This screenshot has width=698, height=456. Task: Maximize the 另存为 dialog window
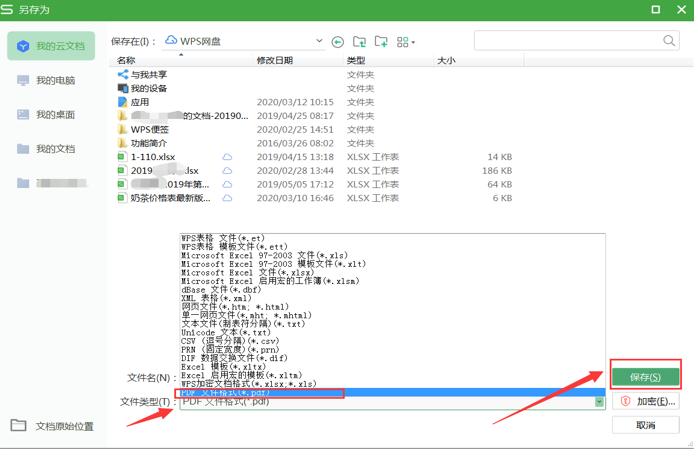[656, 9]
